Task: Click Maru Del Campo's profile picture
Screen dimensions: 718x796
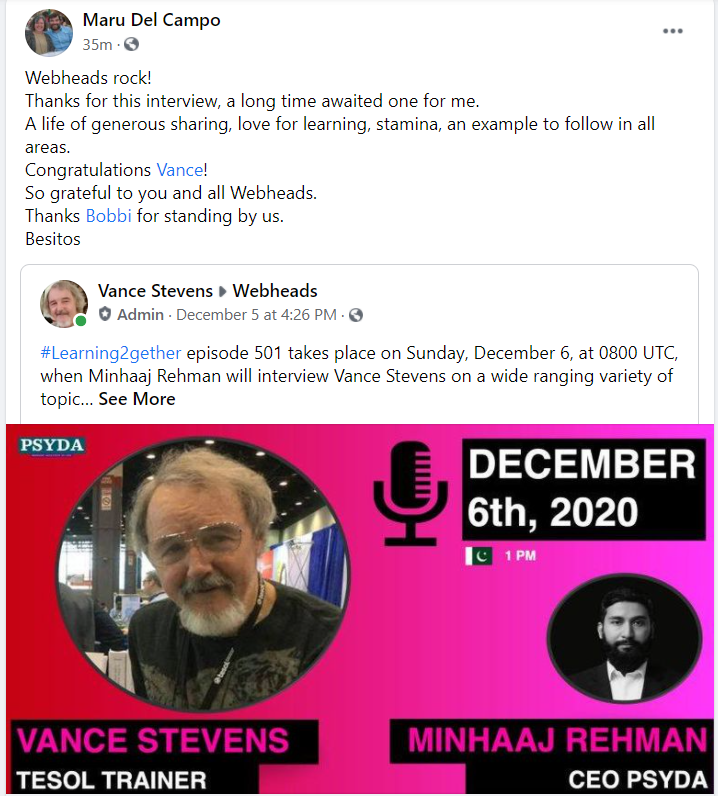Action: coord(49,32)
